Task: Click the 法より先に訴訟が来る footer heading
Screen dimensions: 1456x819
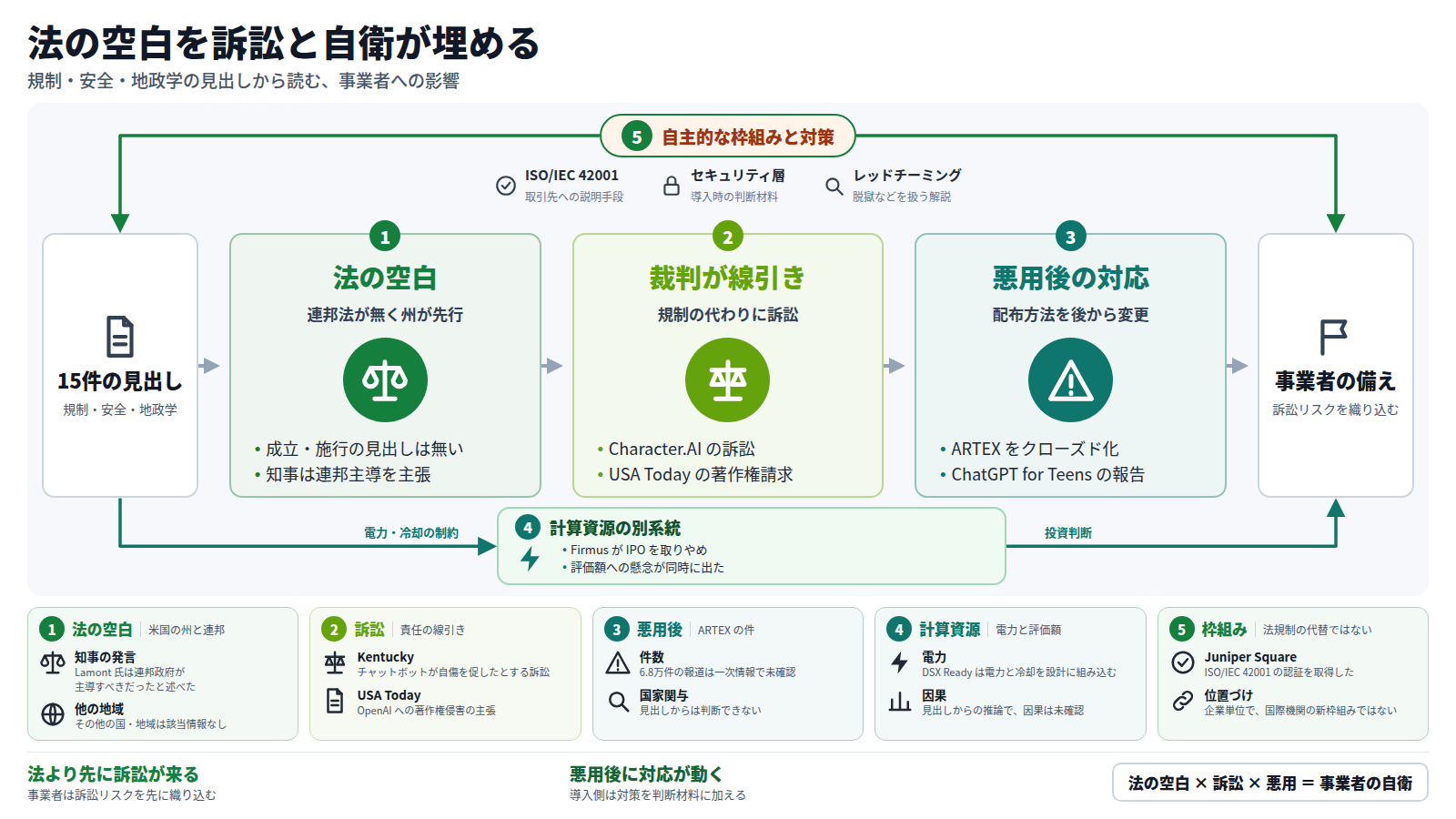Action: (113, 774)
